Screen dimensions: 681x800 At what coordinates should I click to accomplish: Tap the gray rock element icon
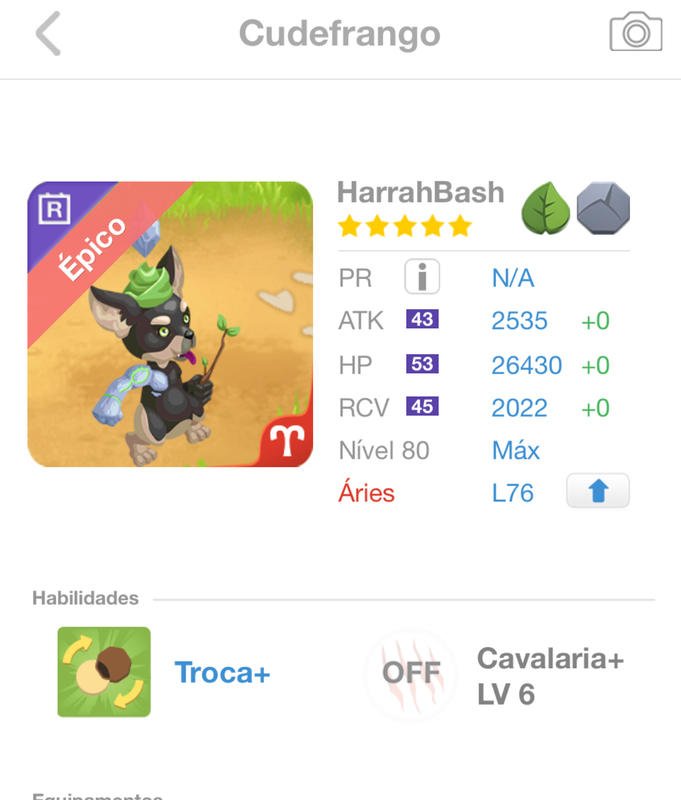(x=603, y=208)
